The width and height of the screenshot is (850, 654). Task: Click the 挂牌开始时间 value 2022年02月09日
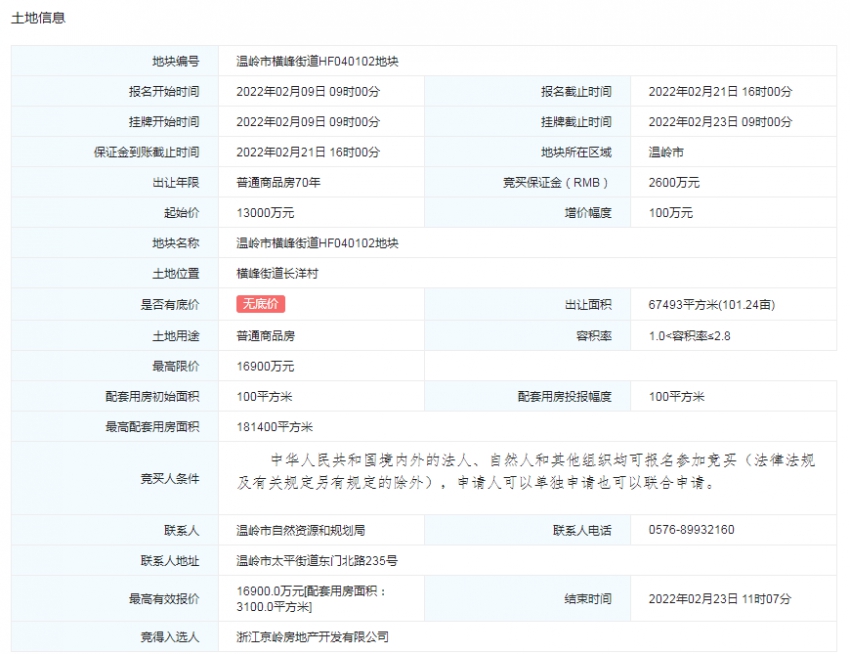click(x=280, y=122)
